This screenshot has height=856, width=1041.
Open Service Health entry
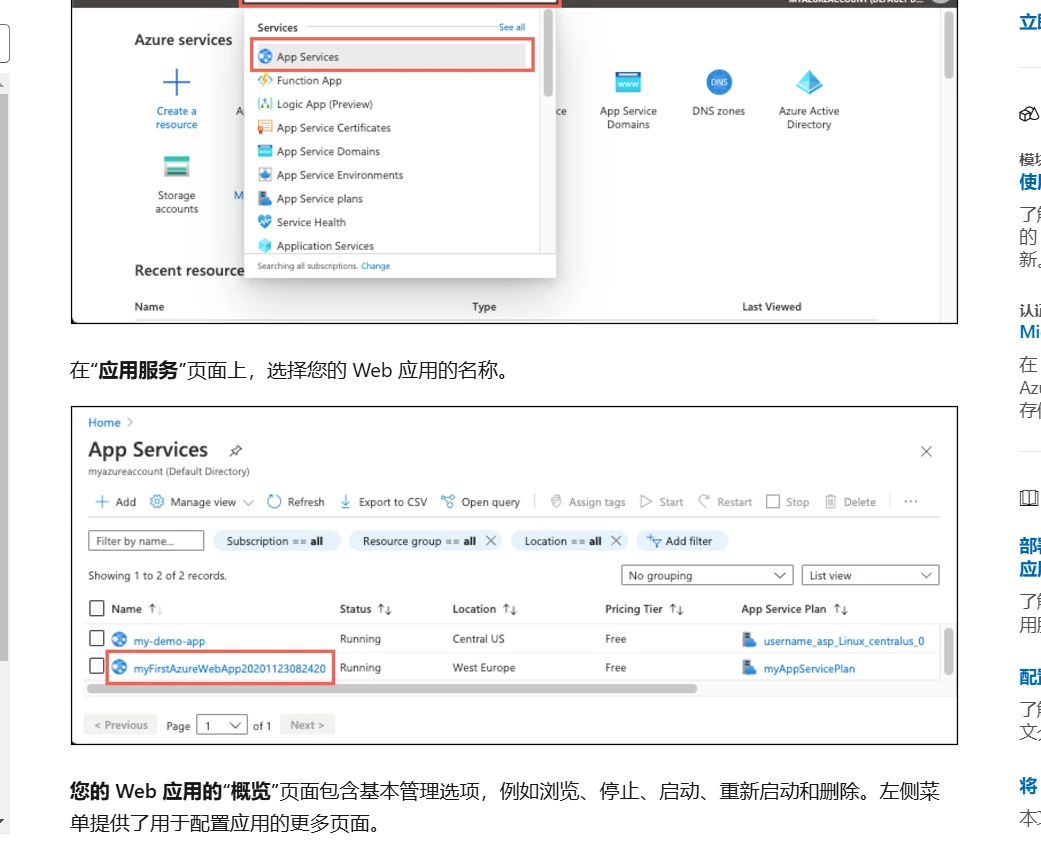point(311,222)
